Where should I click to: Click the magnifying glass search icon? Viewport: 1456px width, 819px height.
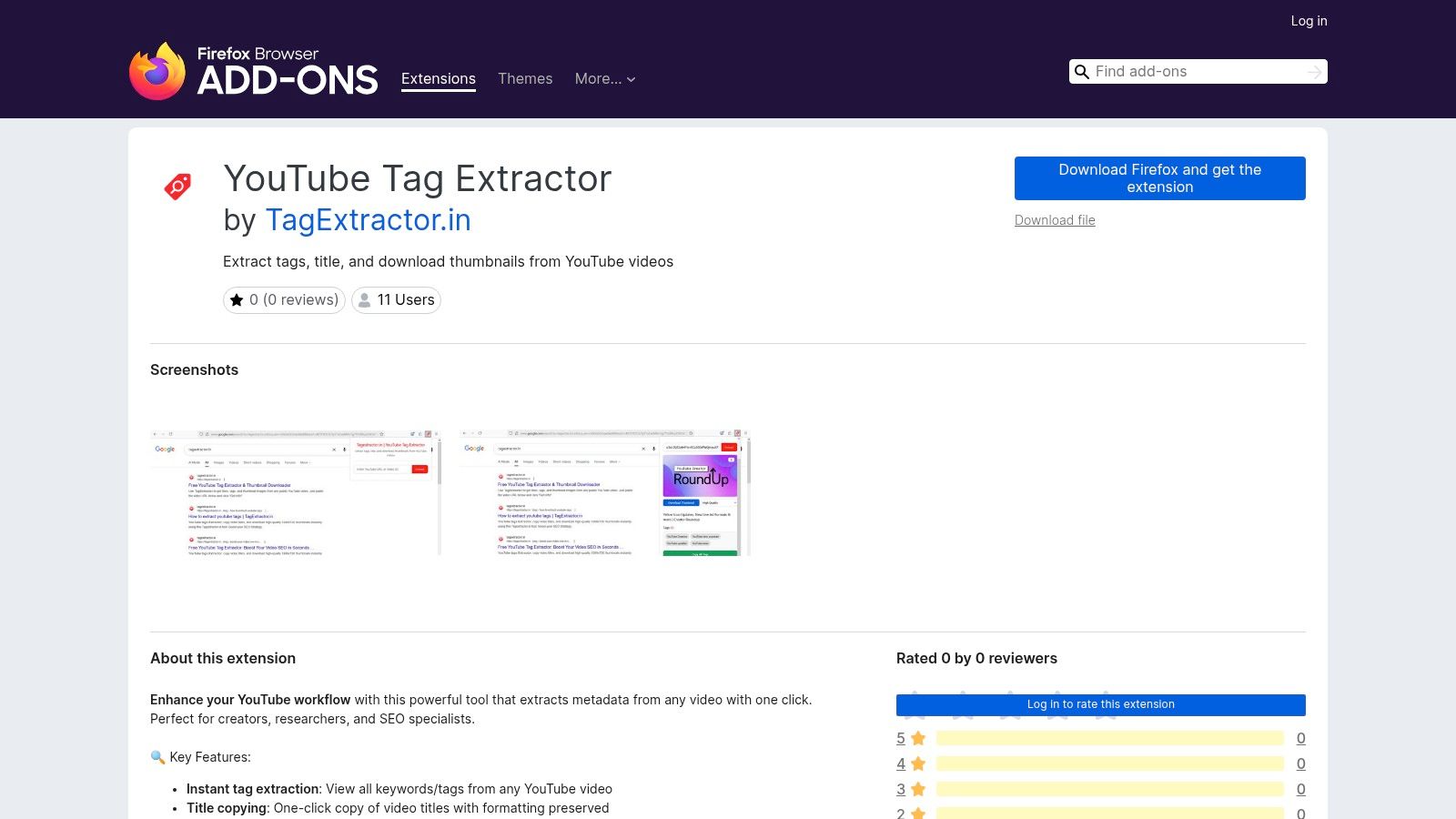(x=1081, y=71)
